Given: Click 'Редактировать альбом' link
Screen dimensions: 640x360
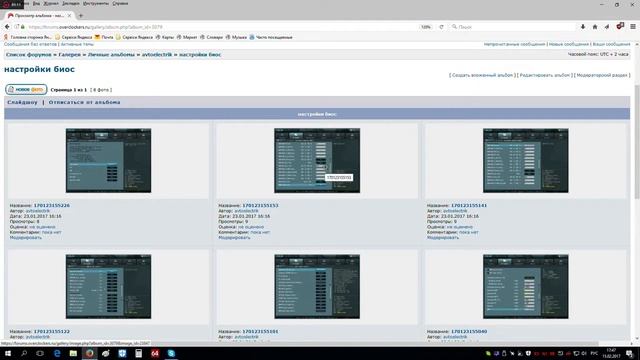Looking at the screenshot, I should click(544, 75).
